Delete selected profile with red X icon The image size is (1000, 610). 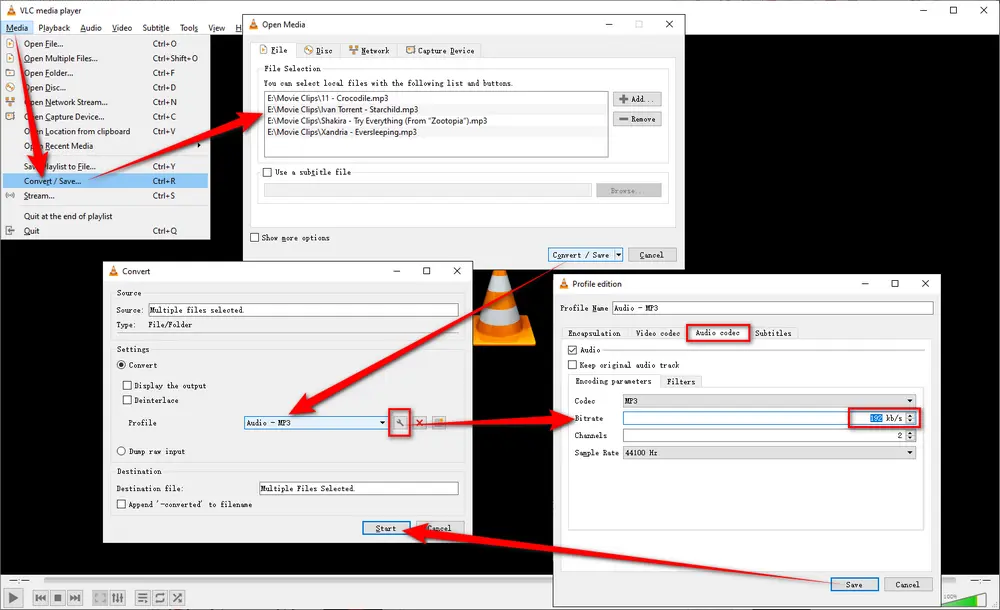click(420, 423)
